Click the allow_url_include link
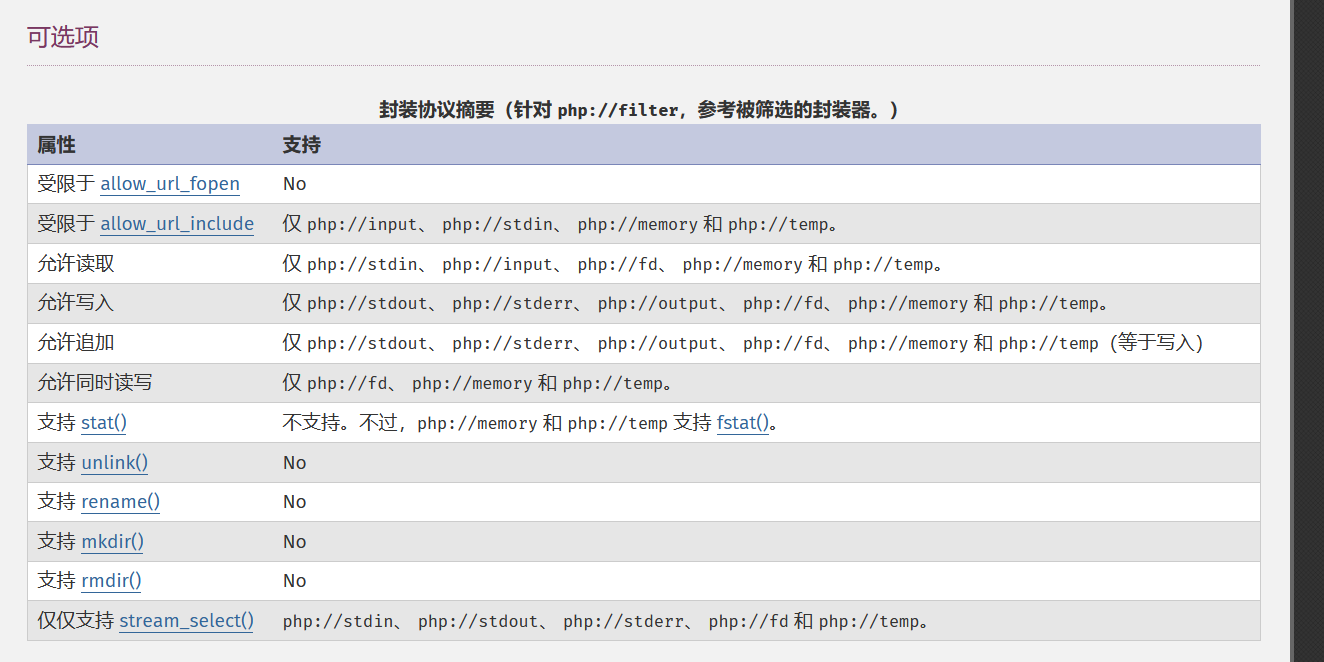This screenshot has width=1324, height=662. pyautogui.click(x=177, y=224)
